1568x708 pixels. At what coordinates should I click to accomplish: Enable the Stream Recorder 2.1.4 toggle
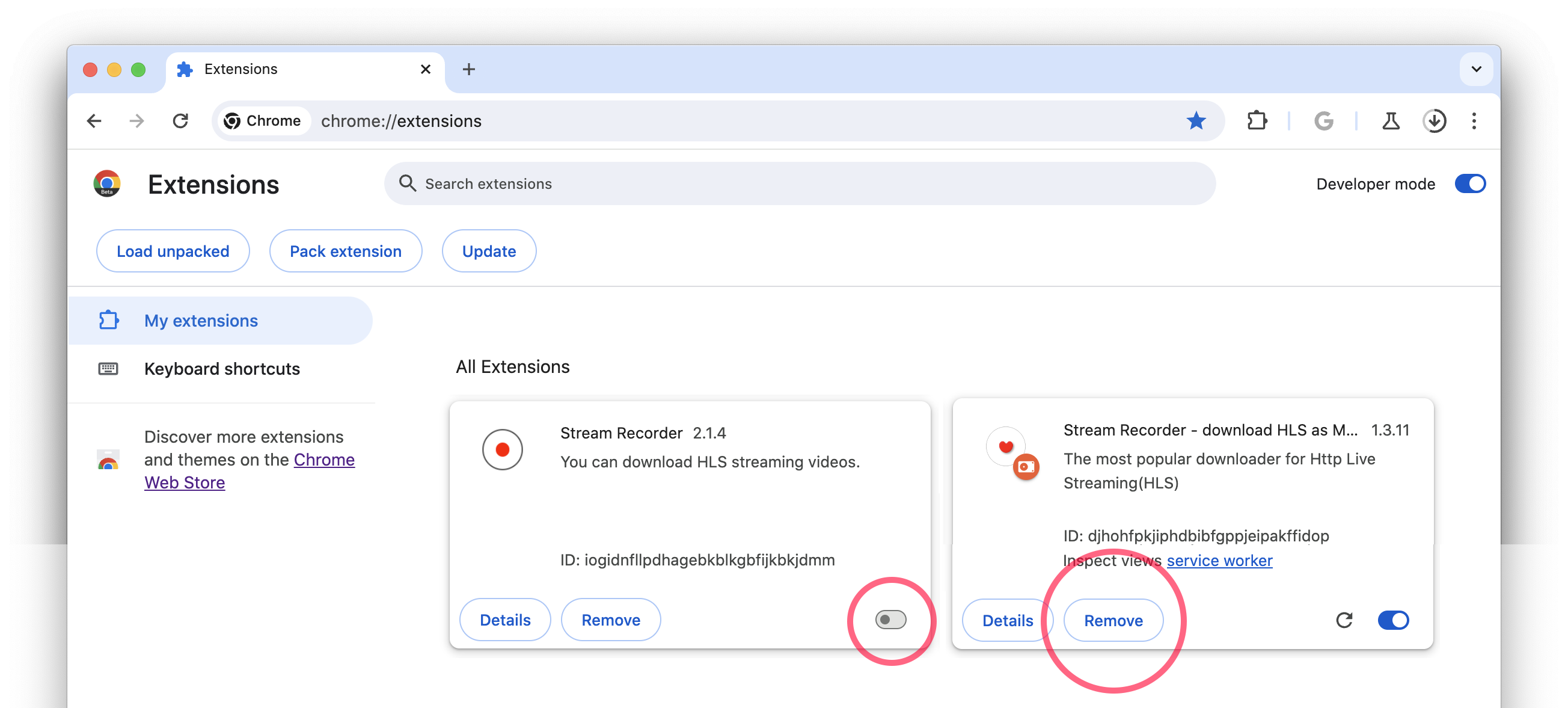(x=890, y=620)
